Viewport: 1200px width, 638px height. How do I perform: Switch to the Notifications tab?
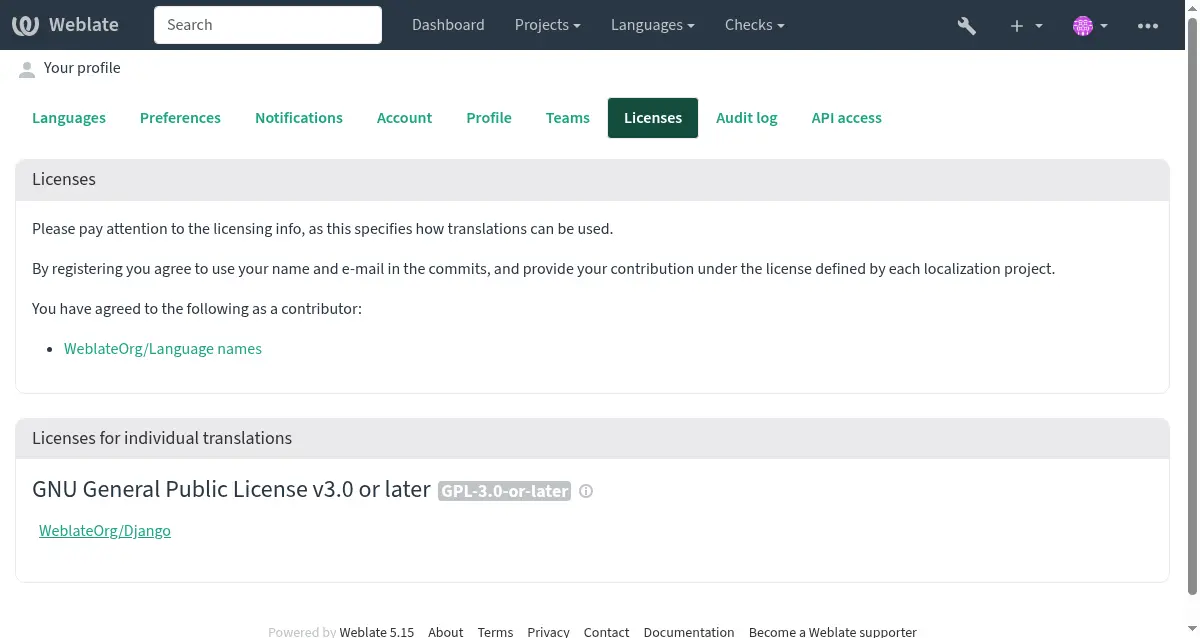[299, 118]
